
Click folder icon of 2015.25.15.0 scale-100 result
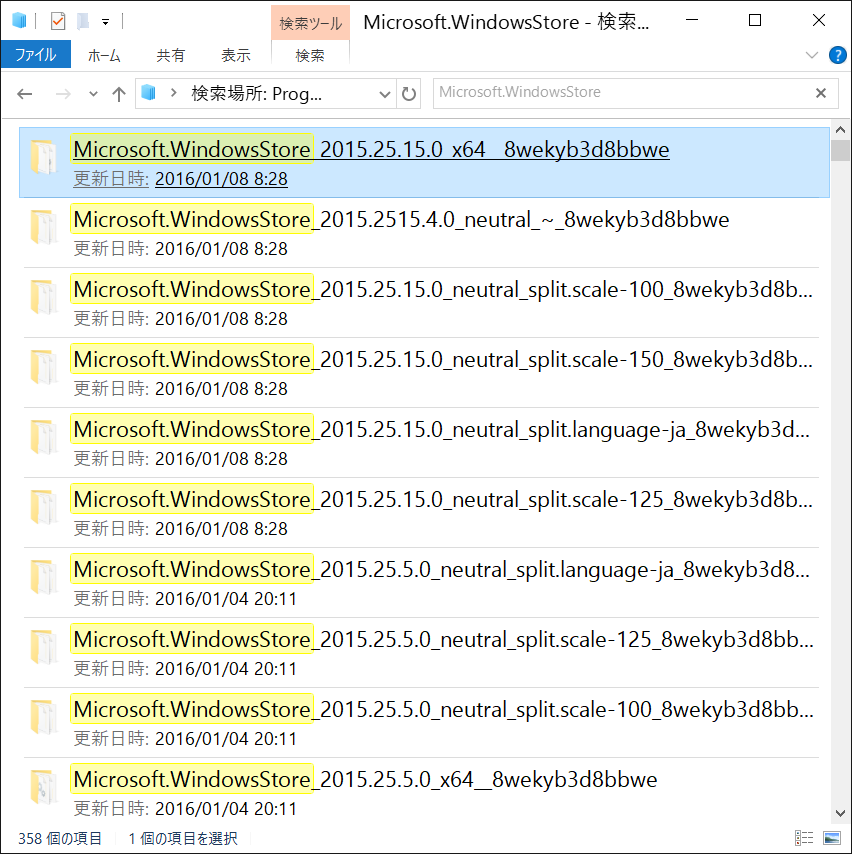44,297
